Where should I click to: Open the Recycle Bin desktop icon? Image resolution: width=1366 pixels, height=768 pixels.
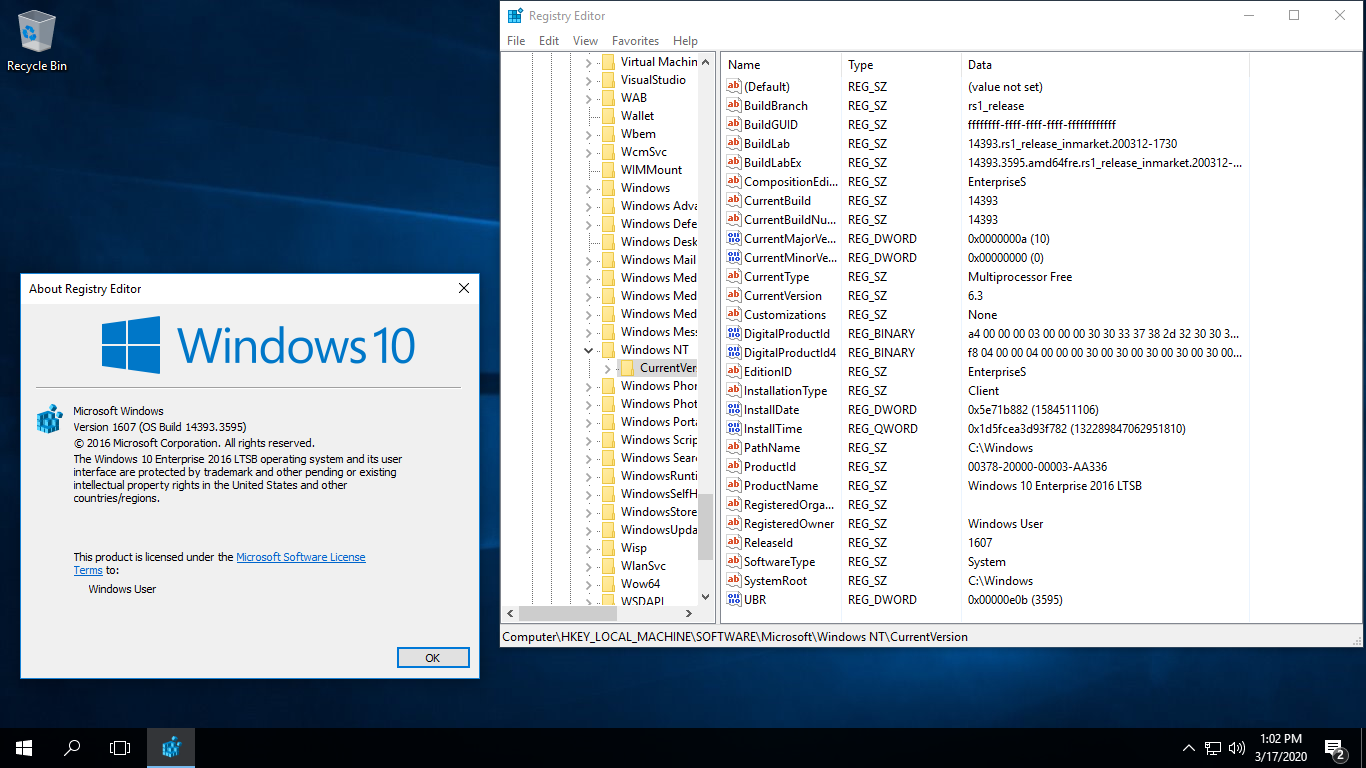[37, 42]
